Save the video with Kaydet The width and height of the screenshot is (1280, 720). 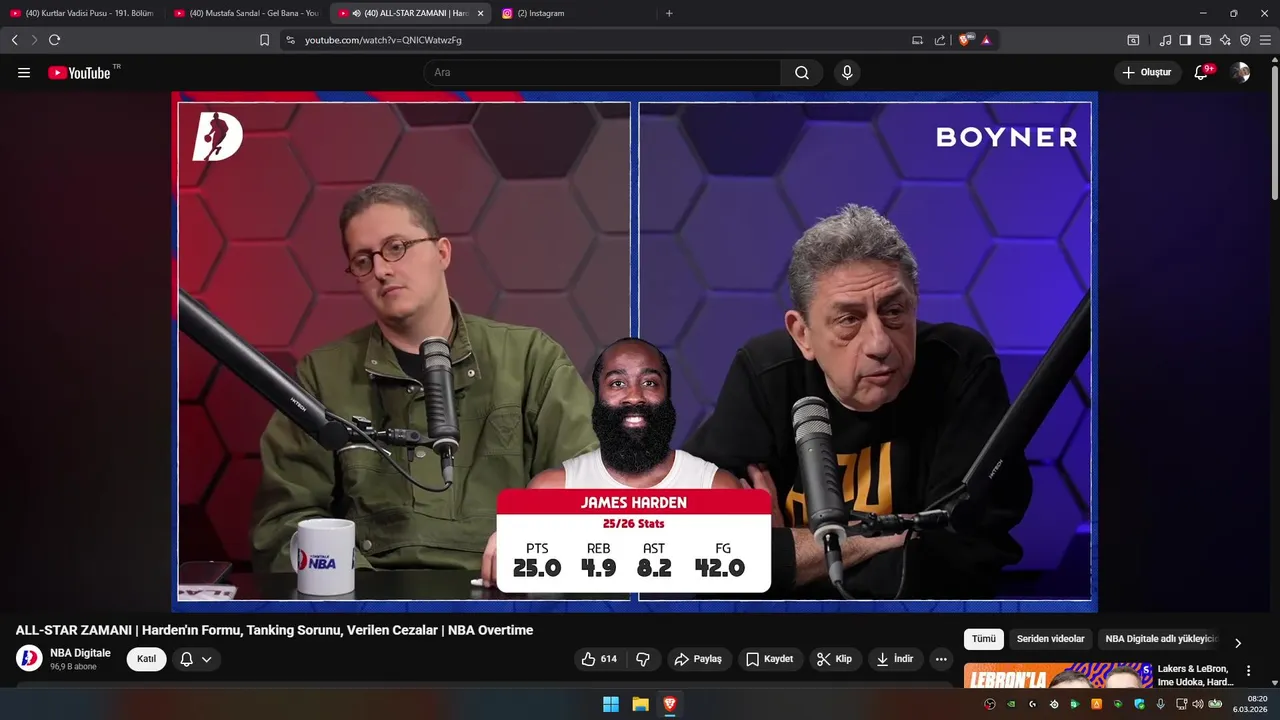(769, 659)
